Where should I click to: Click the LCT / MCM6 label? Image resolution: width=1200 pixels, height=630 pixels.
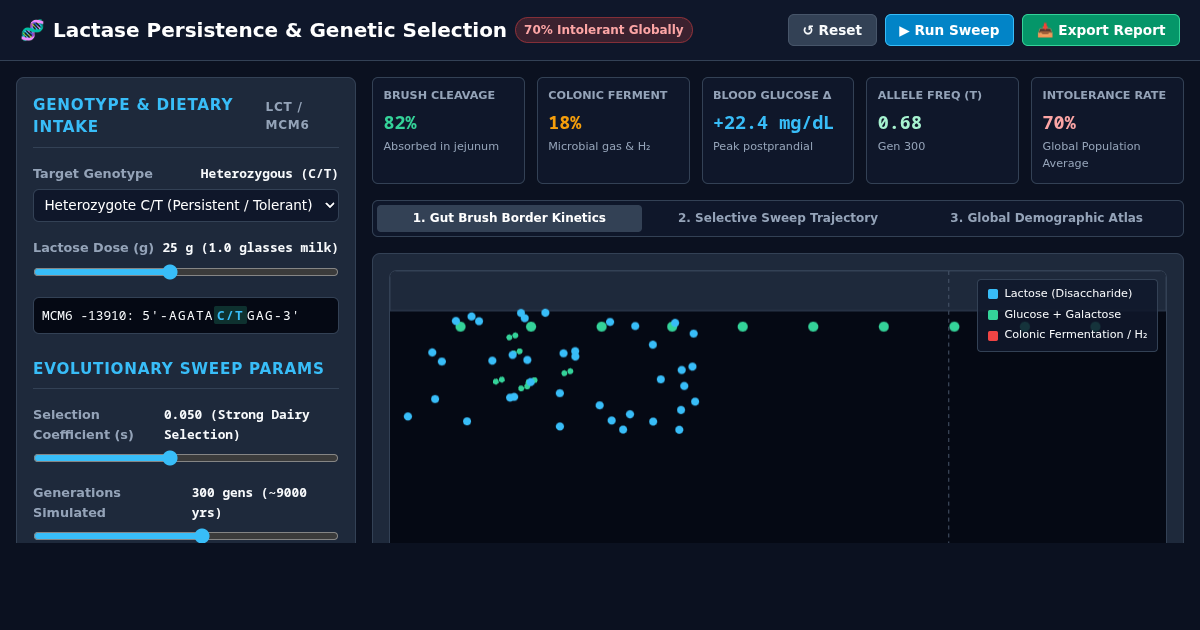coord(287,116)
